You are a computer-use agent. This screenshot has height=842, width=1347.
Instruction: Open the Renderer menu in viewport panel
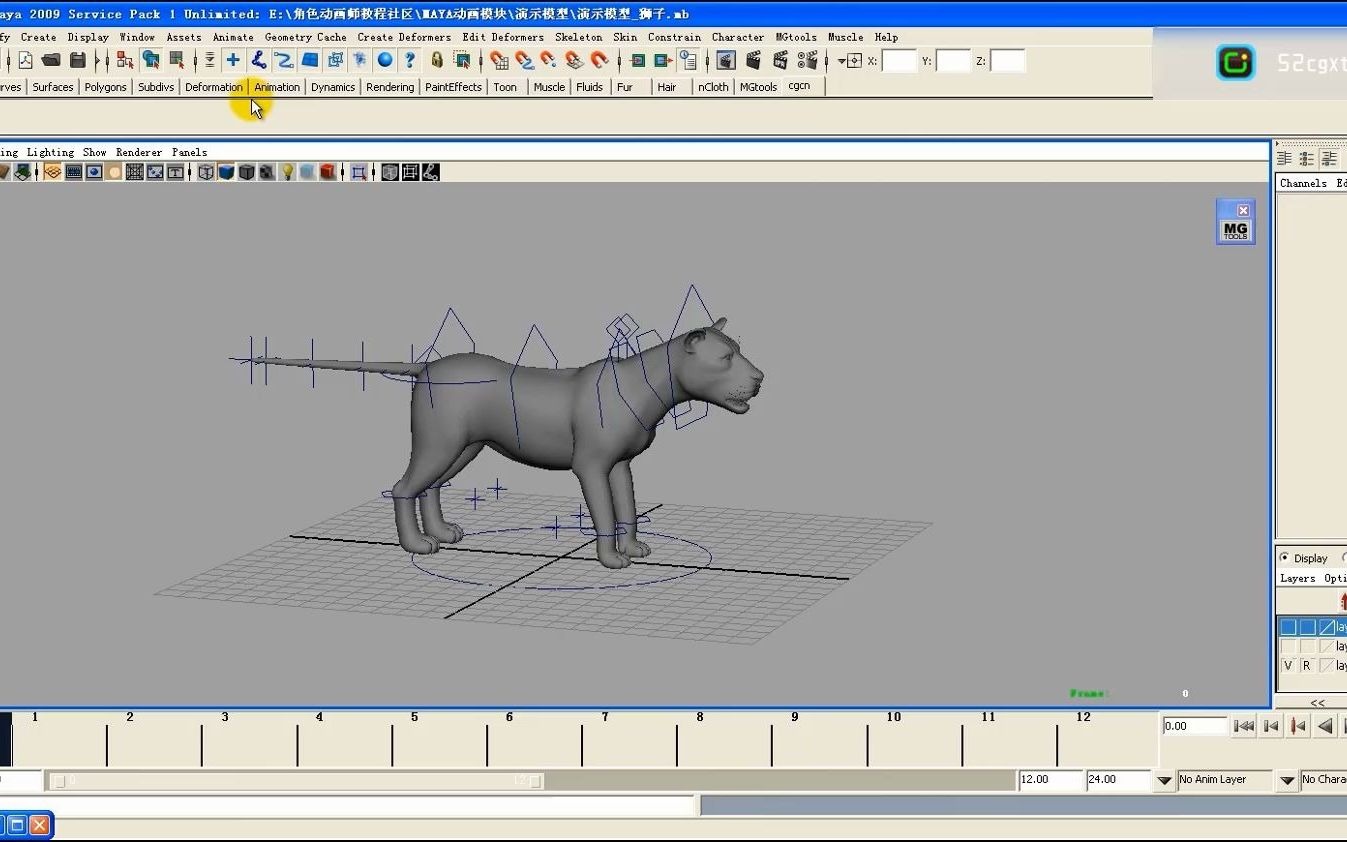point(138,152)
